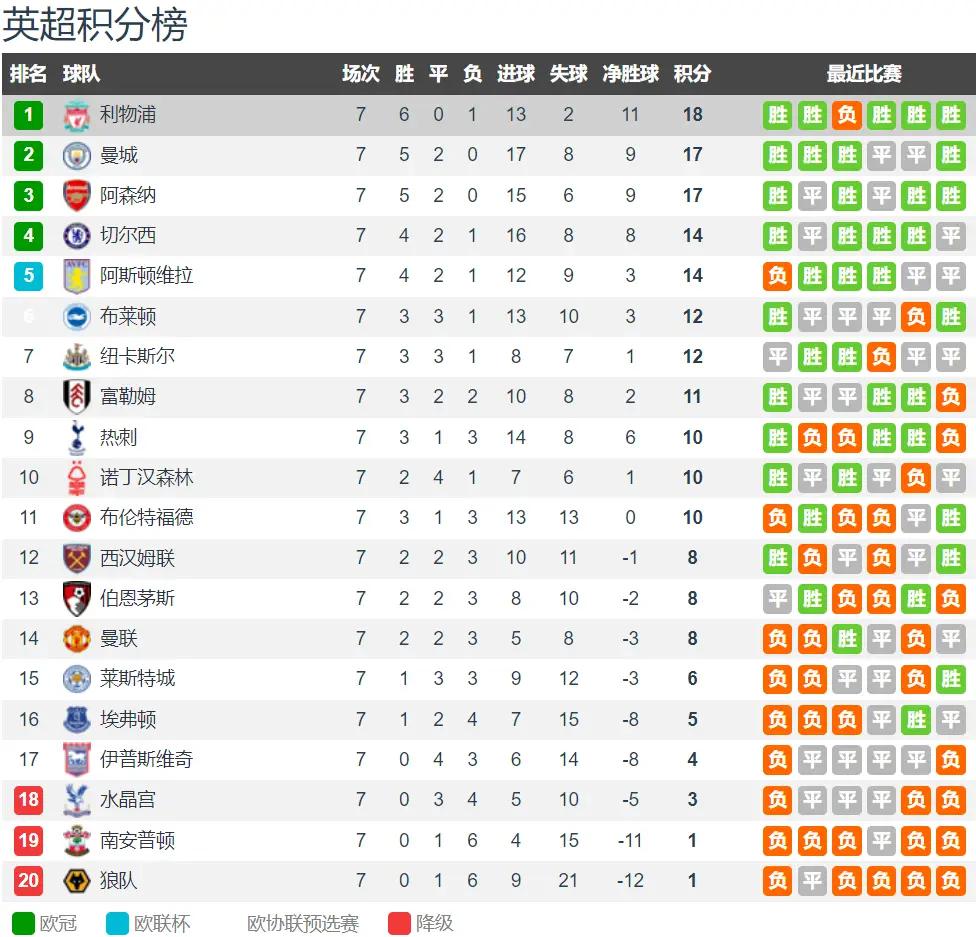Click the Manchester City club crest
The image size is (976, 937).
click(77, 156)
